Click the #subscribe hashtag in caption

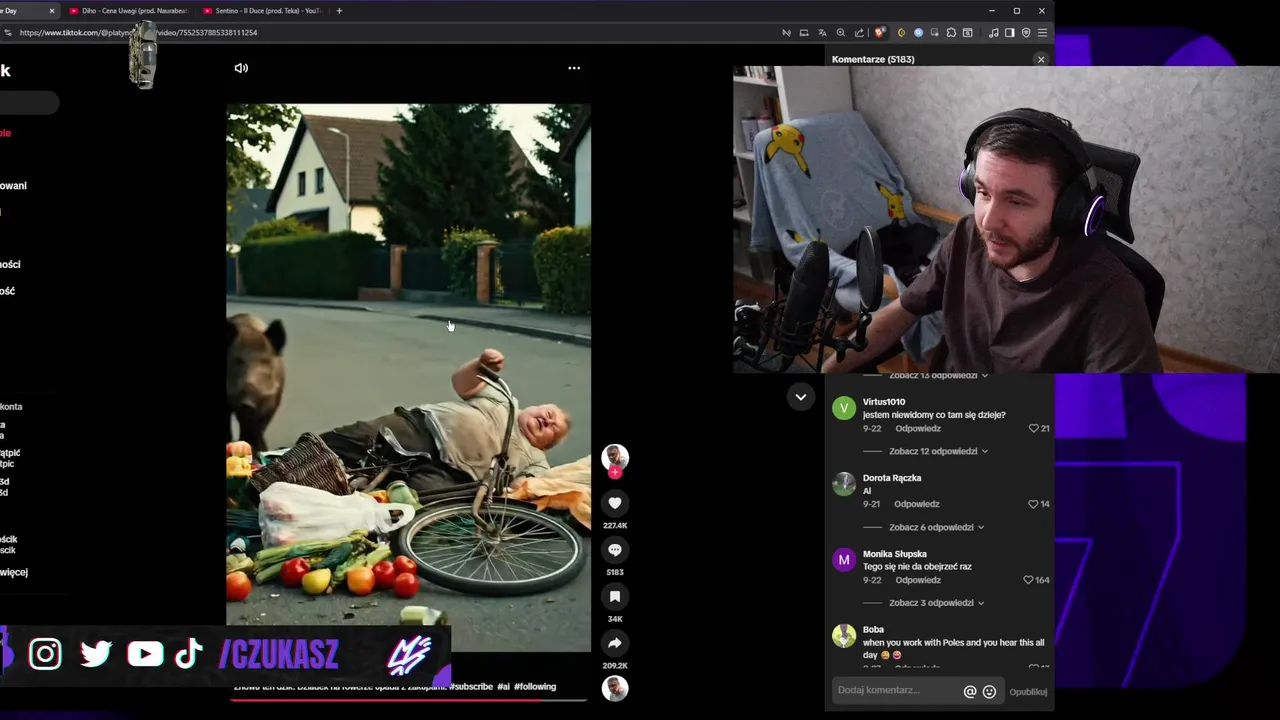tap(471, 687)
